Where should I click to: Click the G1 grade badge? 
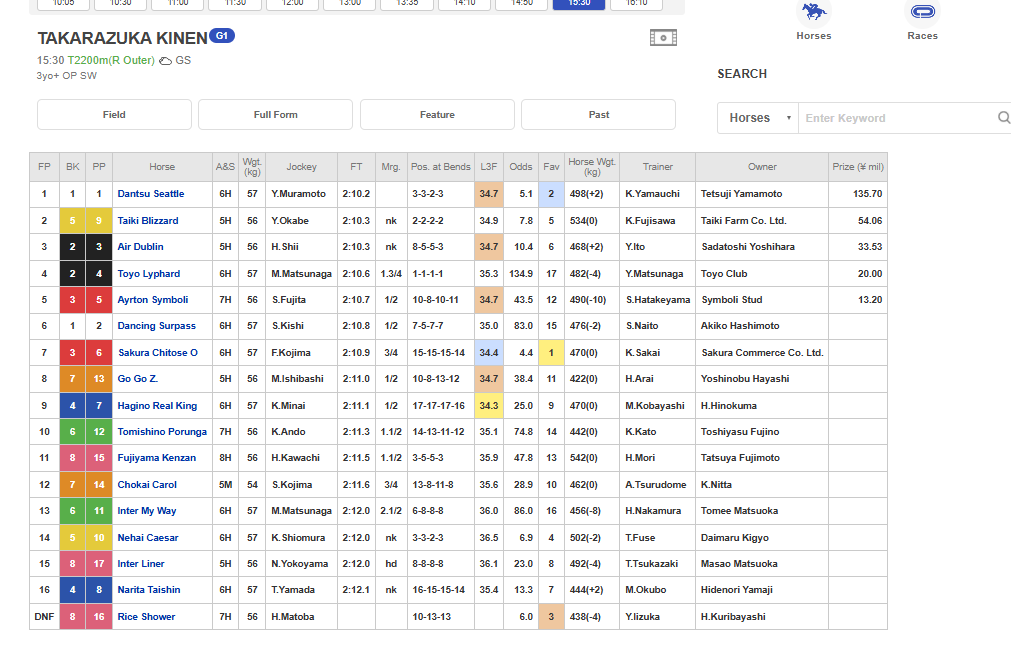(222, 36)
